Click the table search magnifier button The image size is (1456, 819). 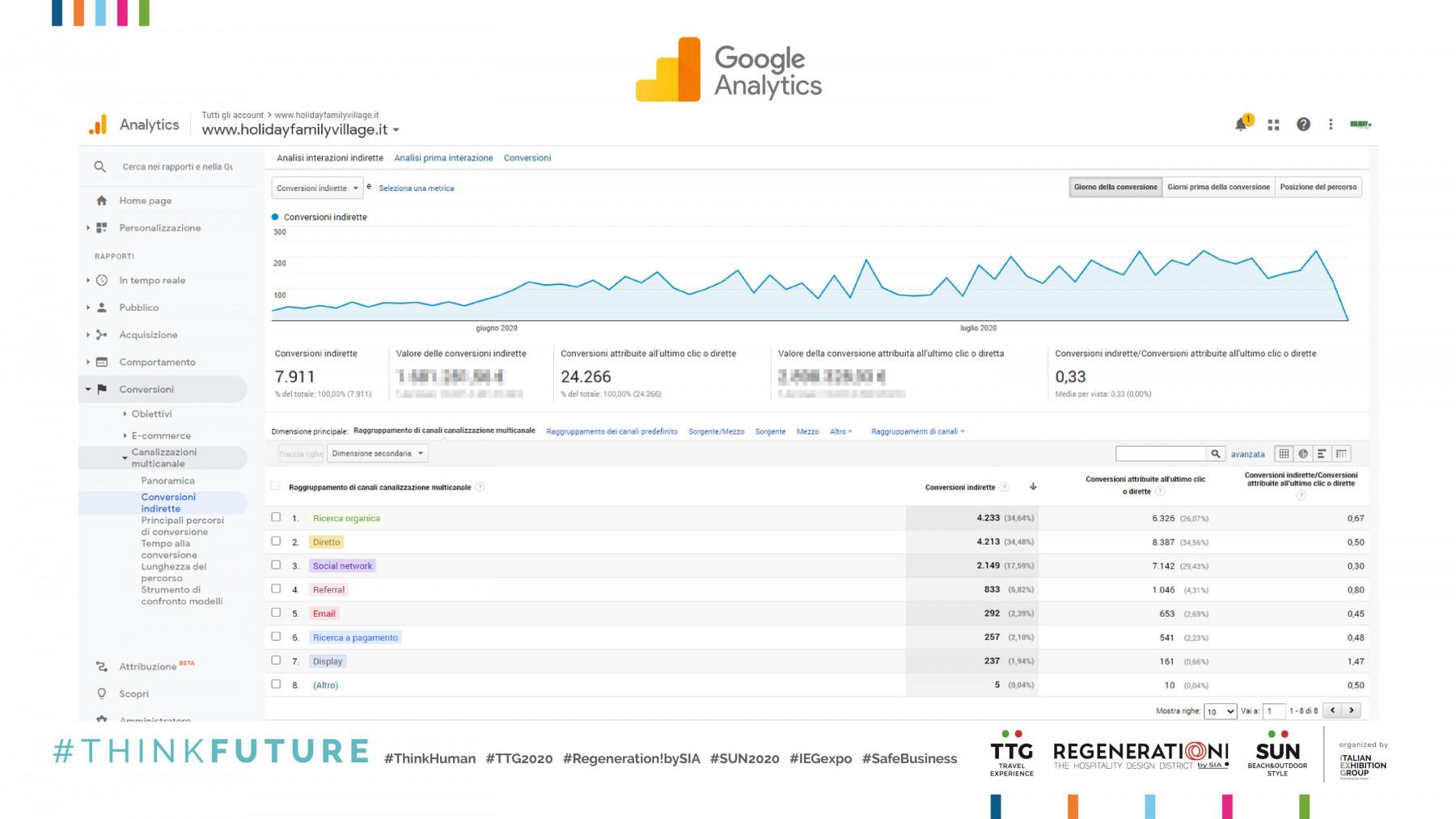point(1215,454)
